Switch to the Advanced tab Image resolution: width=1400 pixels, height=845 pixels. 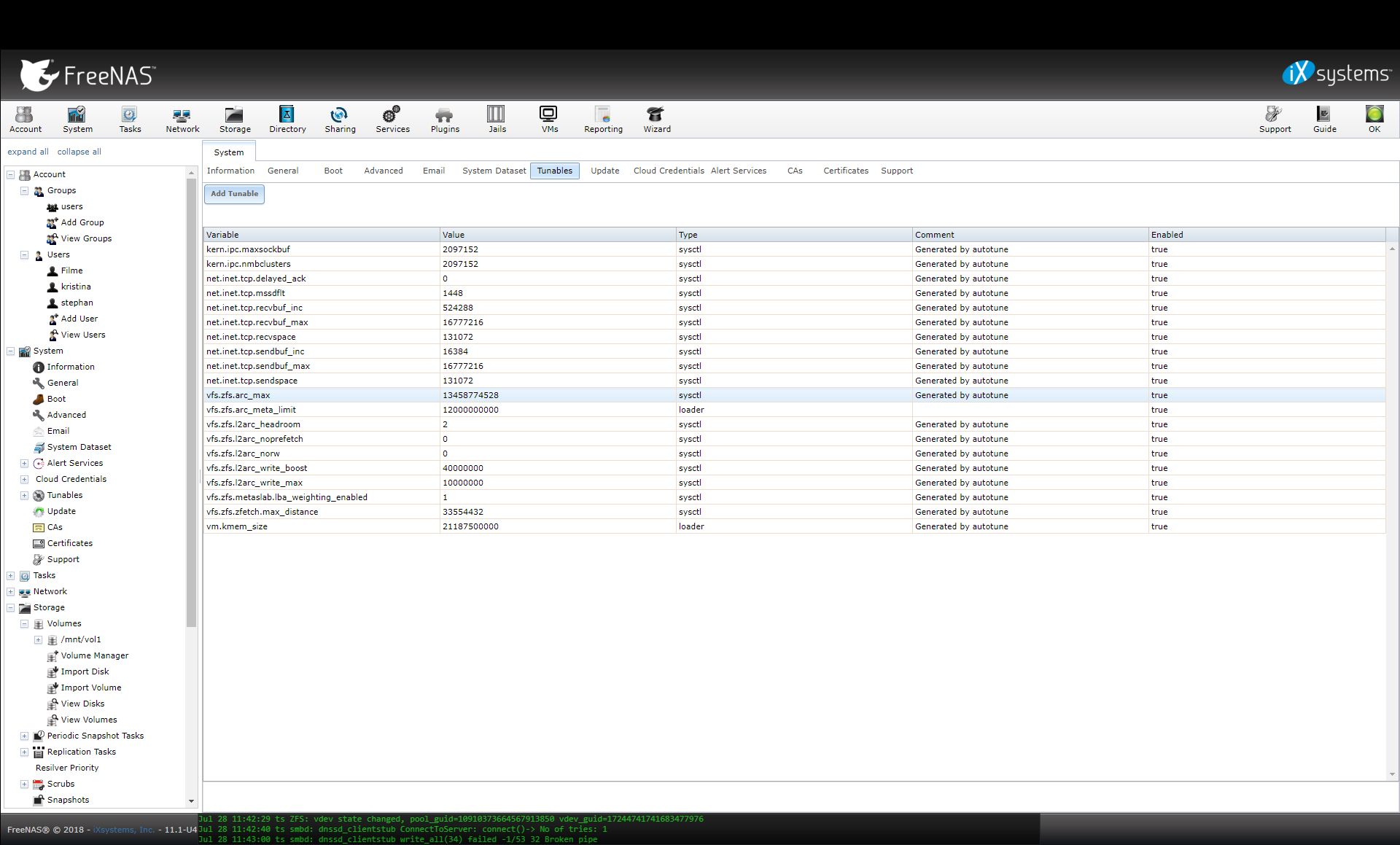coord(383,171)
